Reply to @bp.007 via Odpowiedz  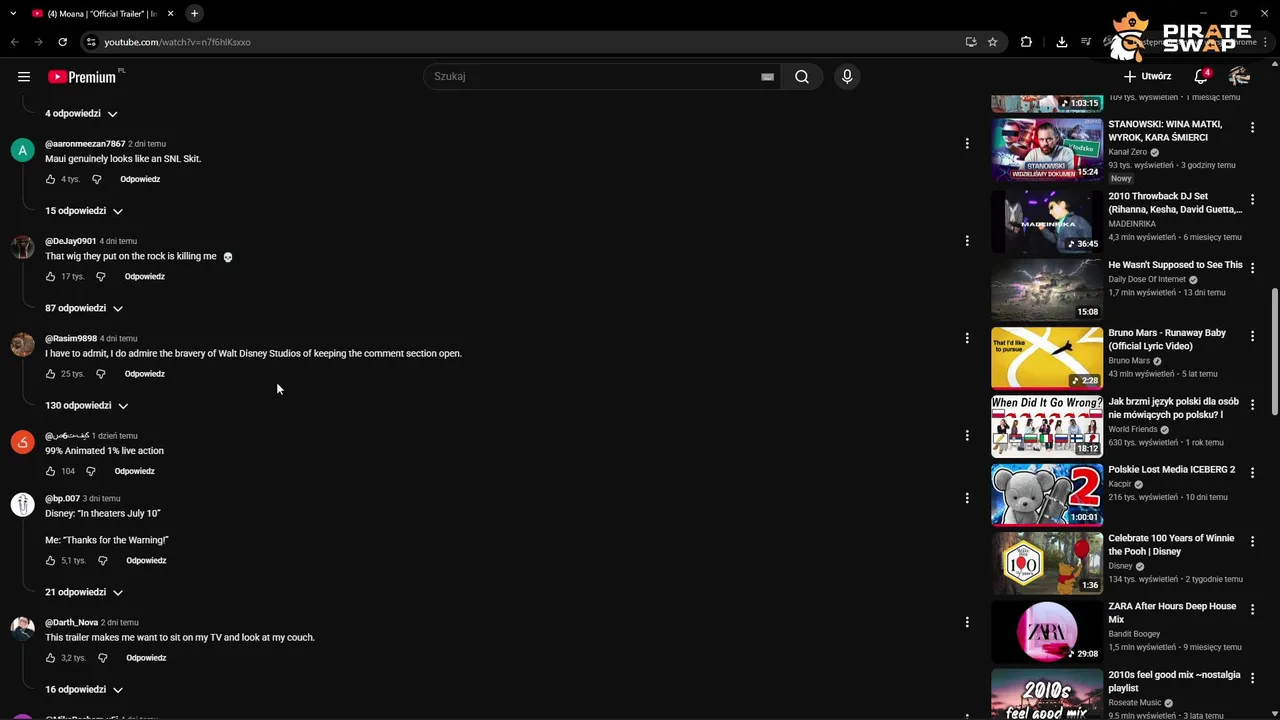[146, 561]
